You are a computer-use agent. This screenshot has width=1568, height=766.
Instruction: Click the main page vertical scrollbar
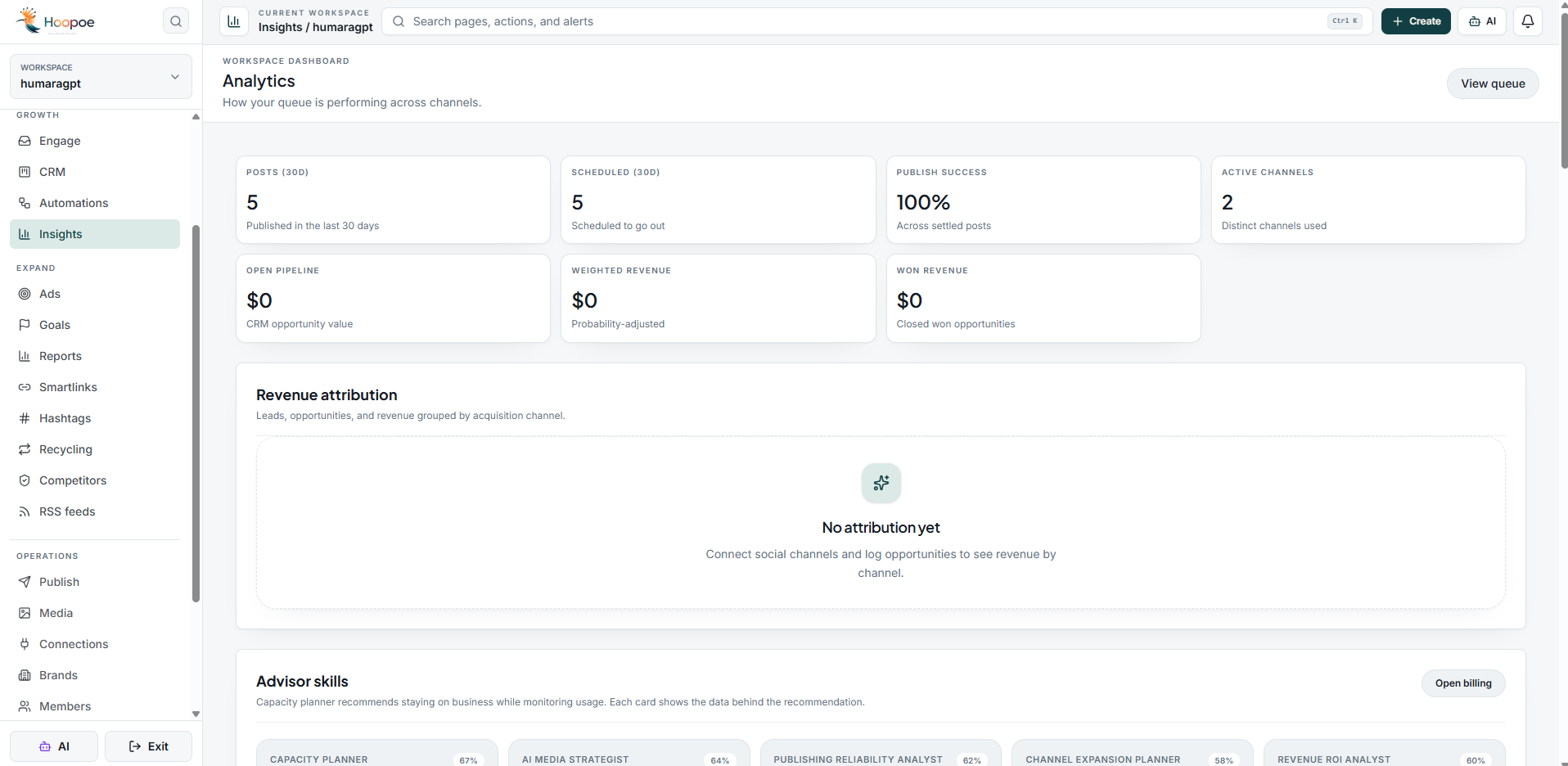pyautogui.click(x=1564, y=90)
